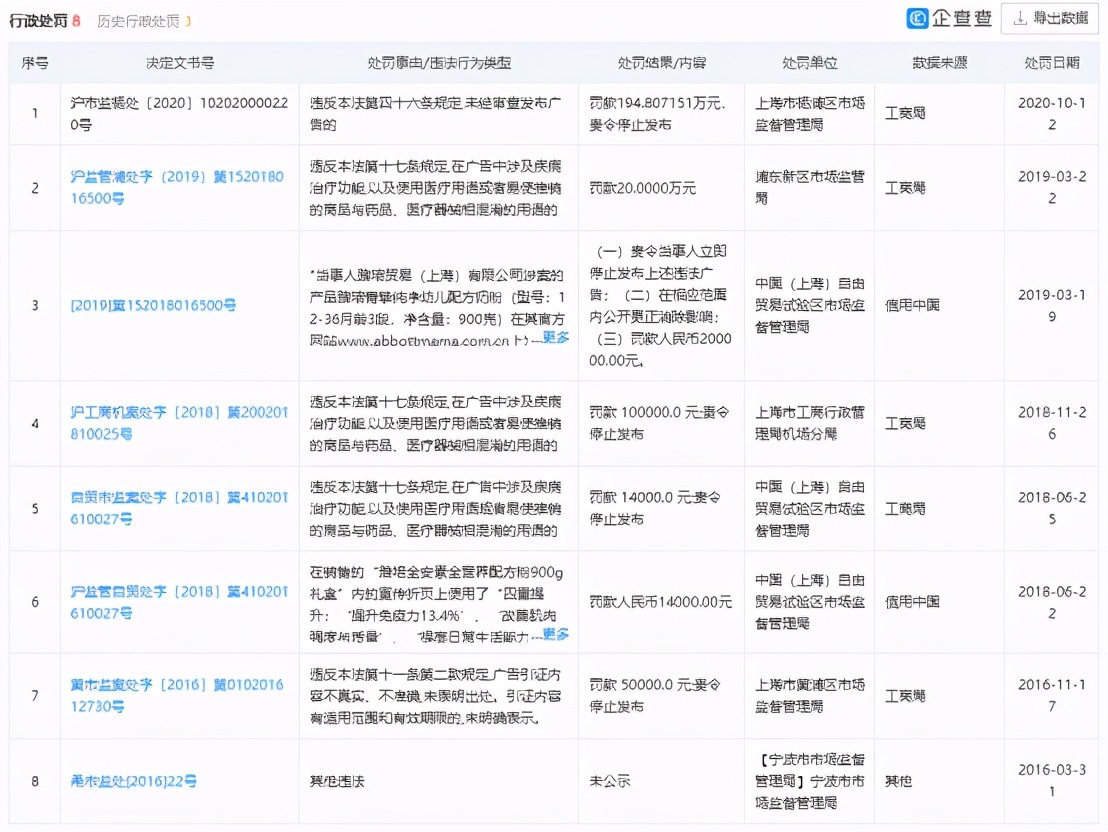Image resolution: width=1108 pixels, height=832 pixels.
Task: Open row 5's 自贸市监案处〔2018〕 document link
Action: click(178, 507)
